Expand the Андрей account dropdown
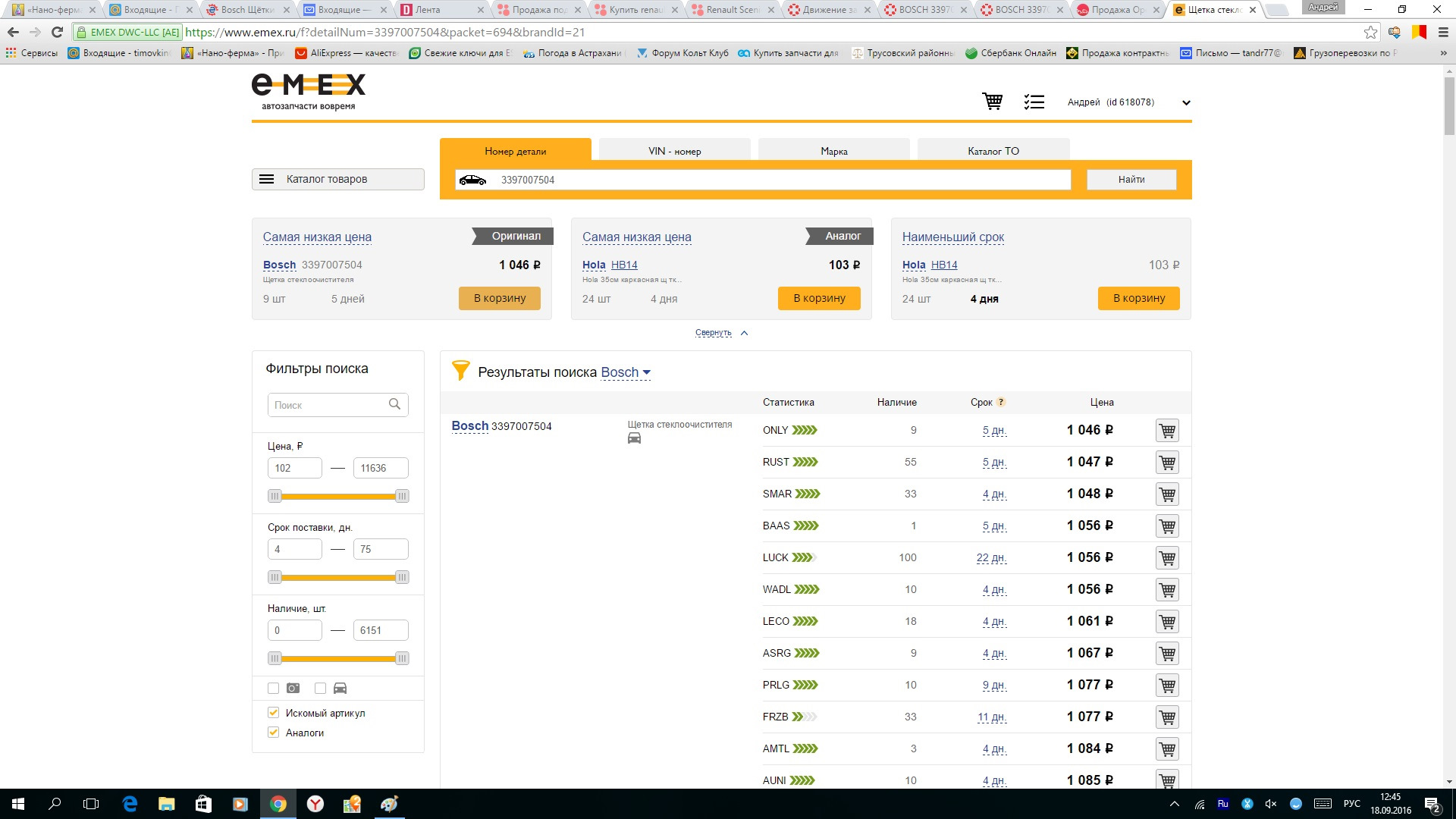 coord(1186,102)
